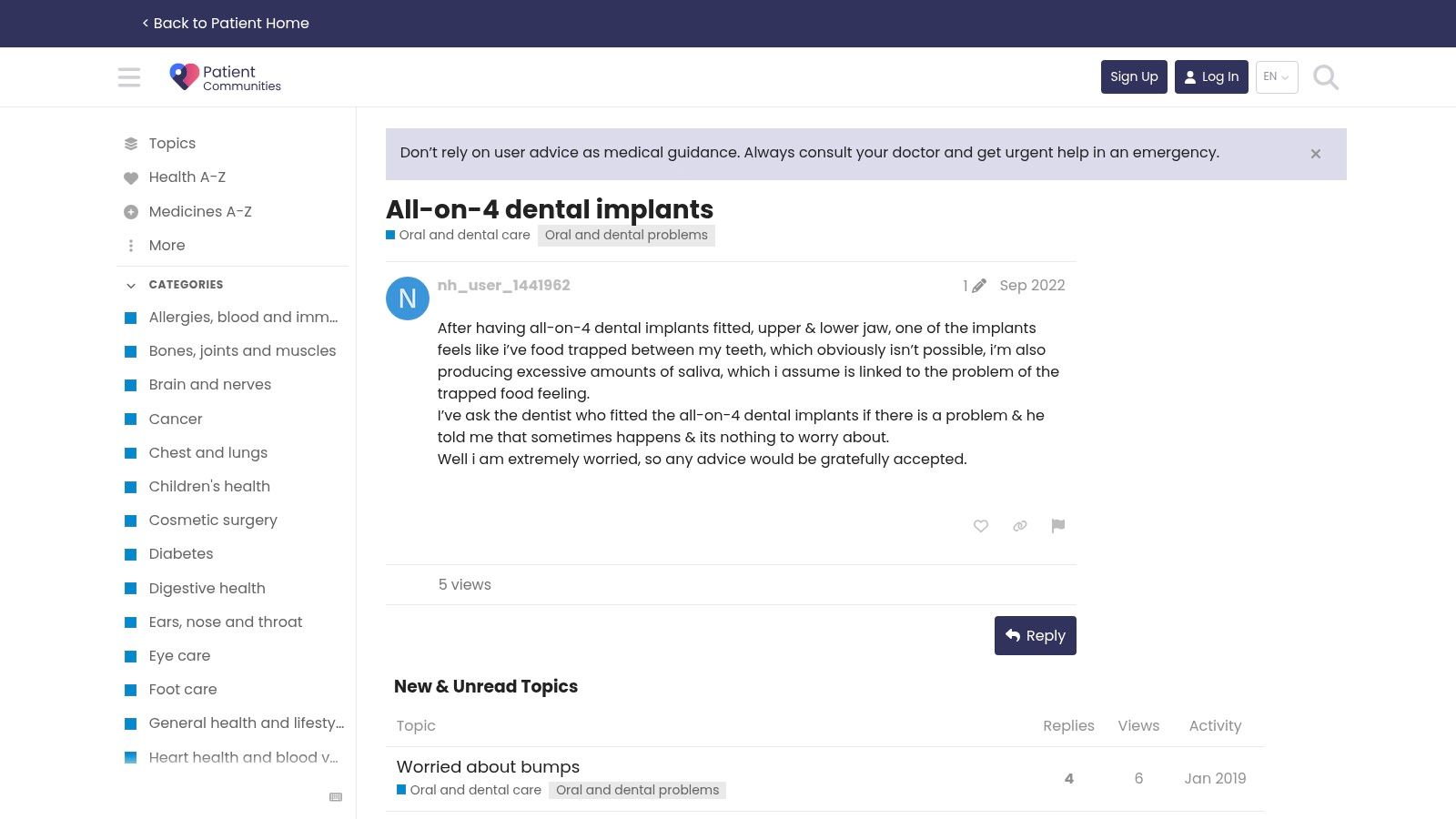Click nh_user_1441962's avatar

point(407,298)
